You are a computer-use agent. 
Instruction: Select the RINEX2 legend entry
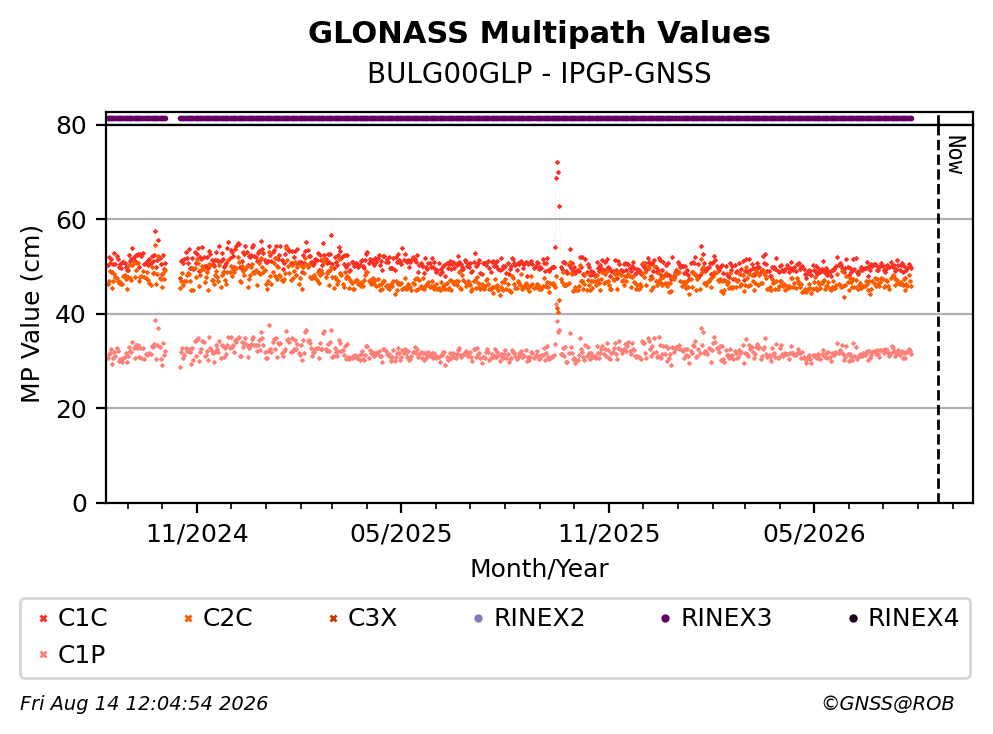[529, 617]
